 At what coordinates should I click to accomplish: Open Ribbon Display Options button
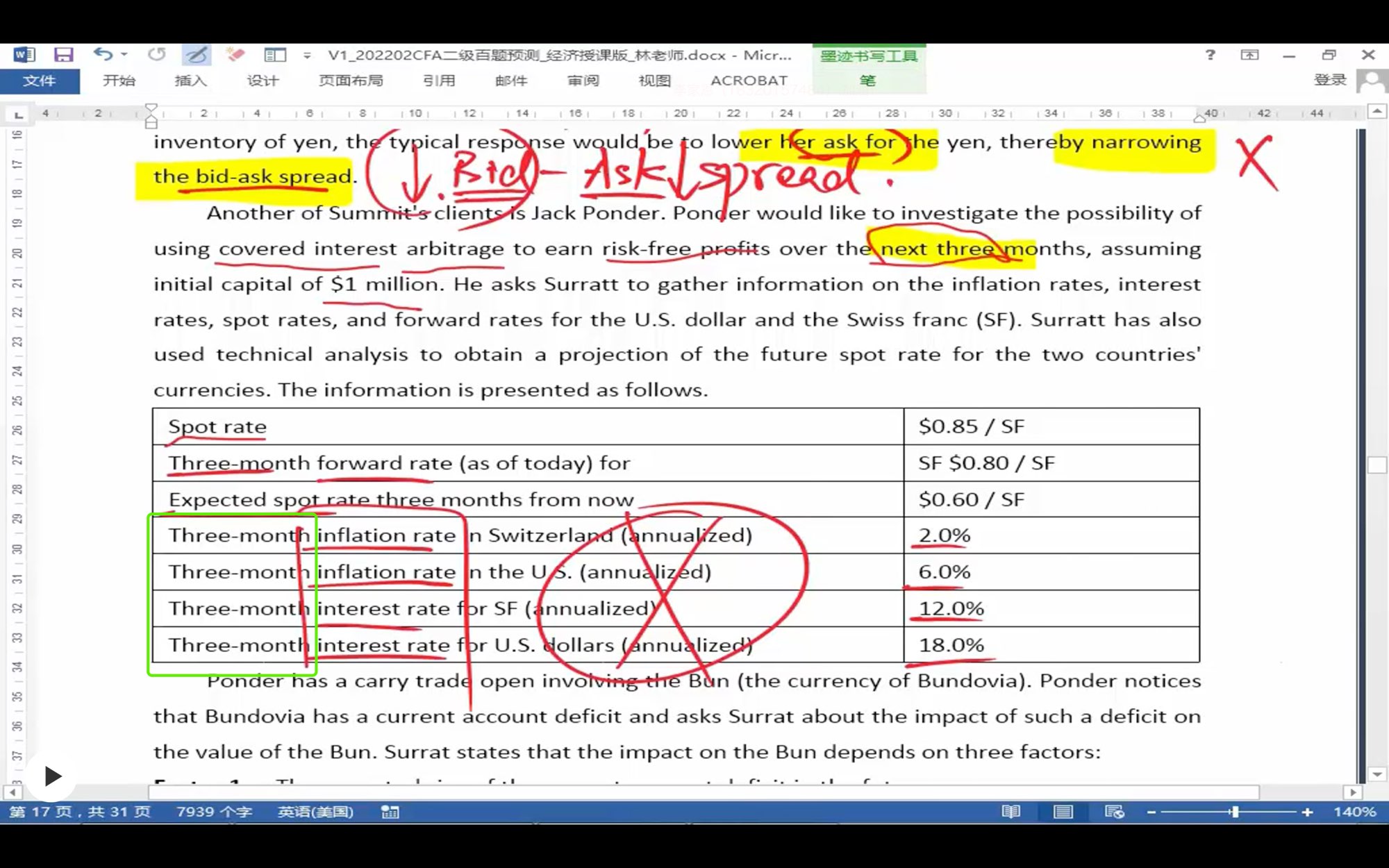(1249, 55)
